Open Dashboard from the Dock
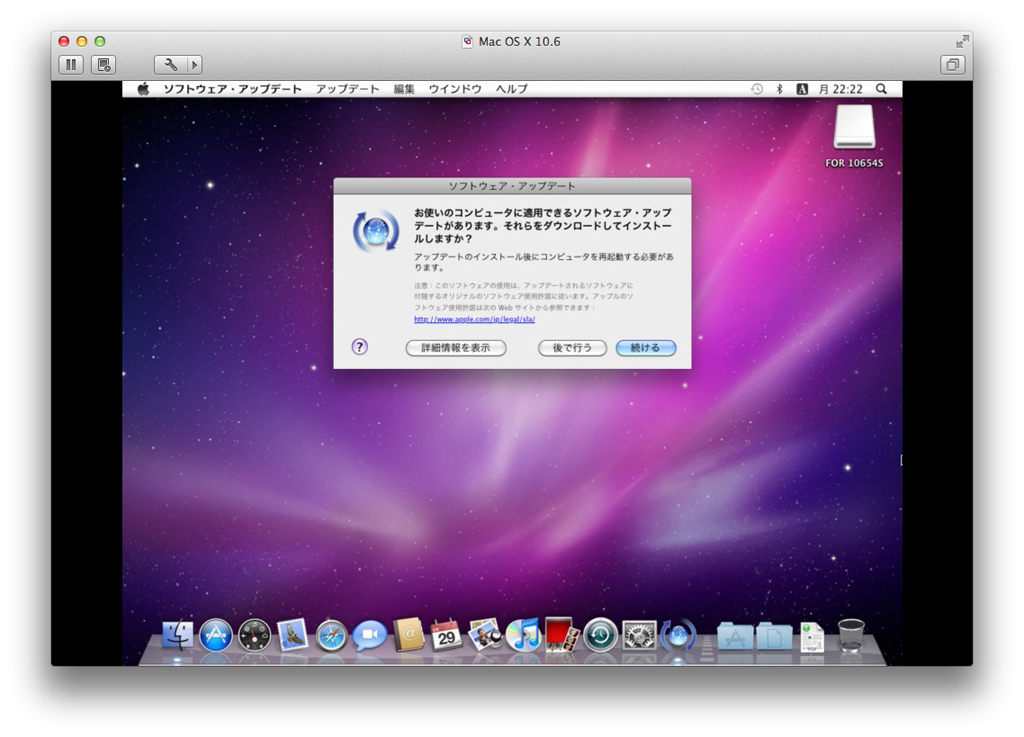This screenshot has height=737, width=1024. click(x=254, y=635)
